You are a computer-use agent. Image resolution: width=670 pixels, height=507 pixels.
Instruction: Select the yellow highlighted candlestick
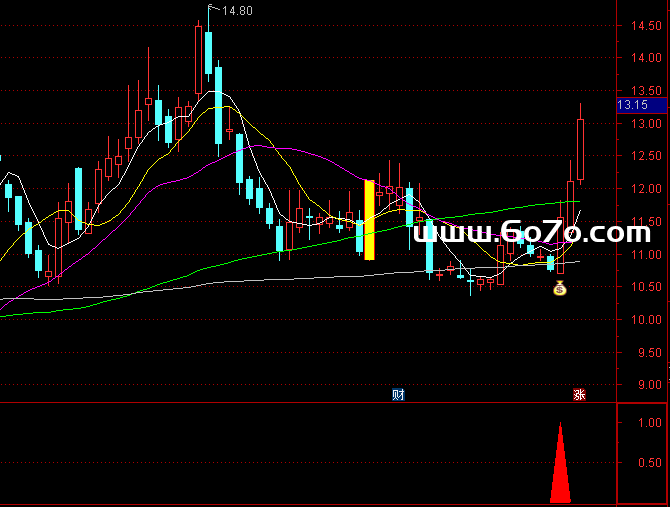click(369, 220)
